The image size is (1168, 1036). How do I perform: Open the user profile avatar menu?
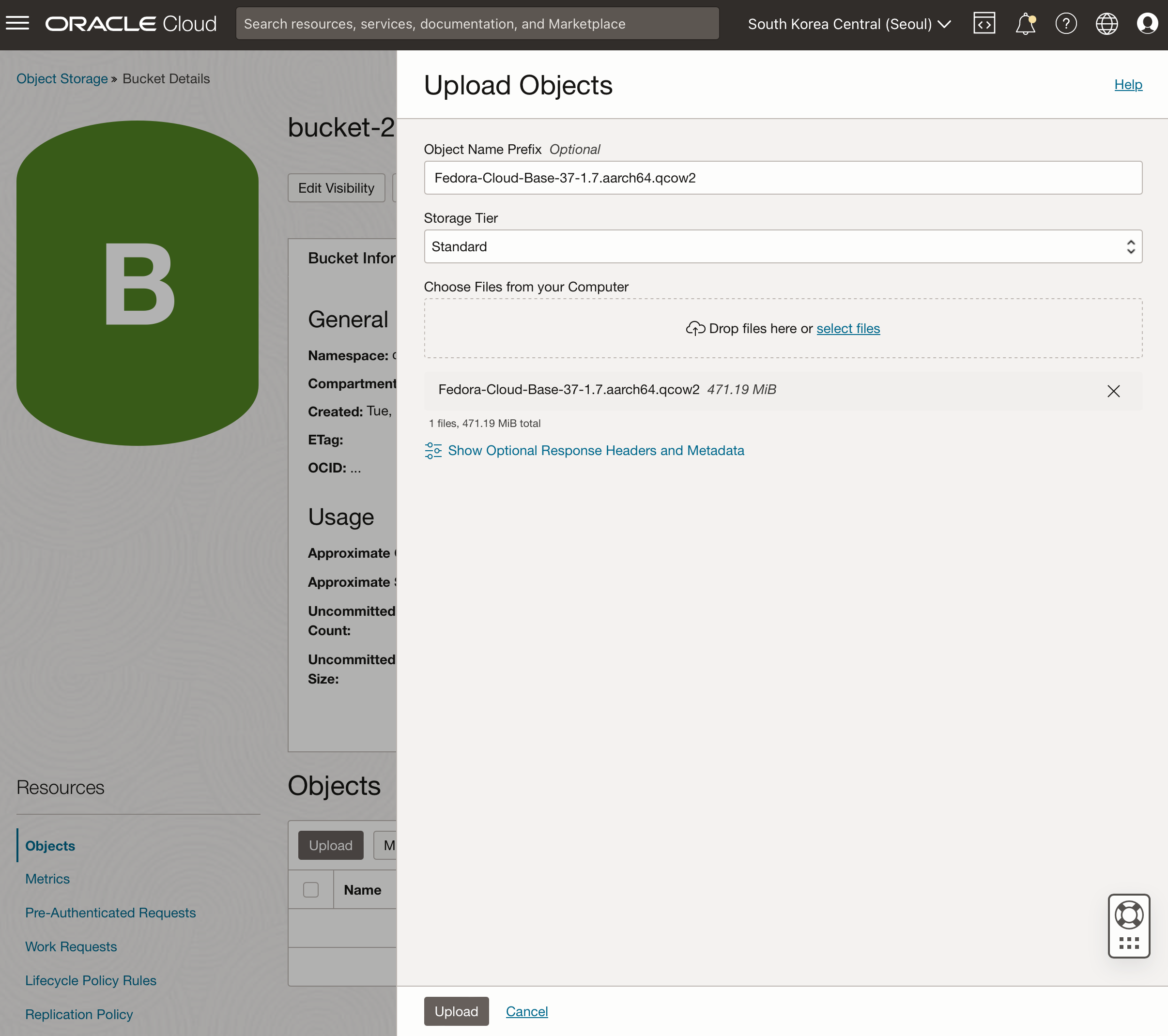[x=1147, y=23]
